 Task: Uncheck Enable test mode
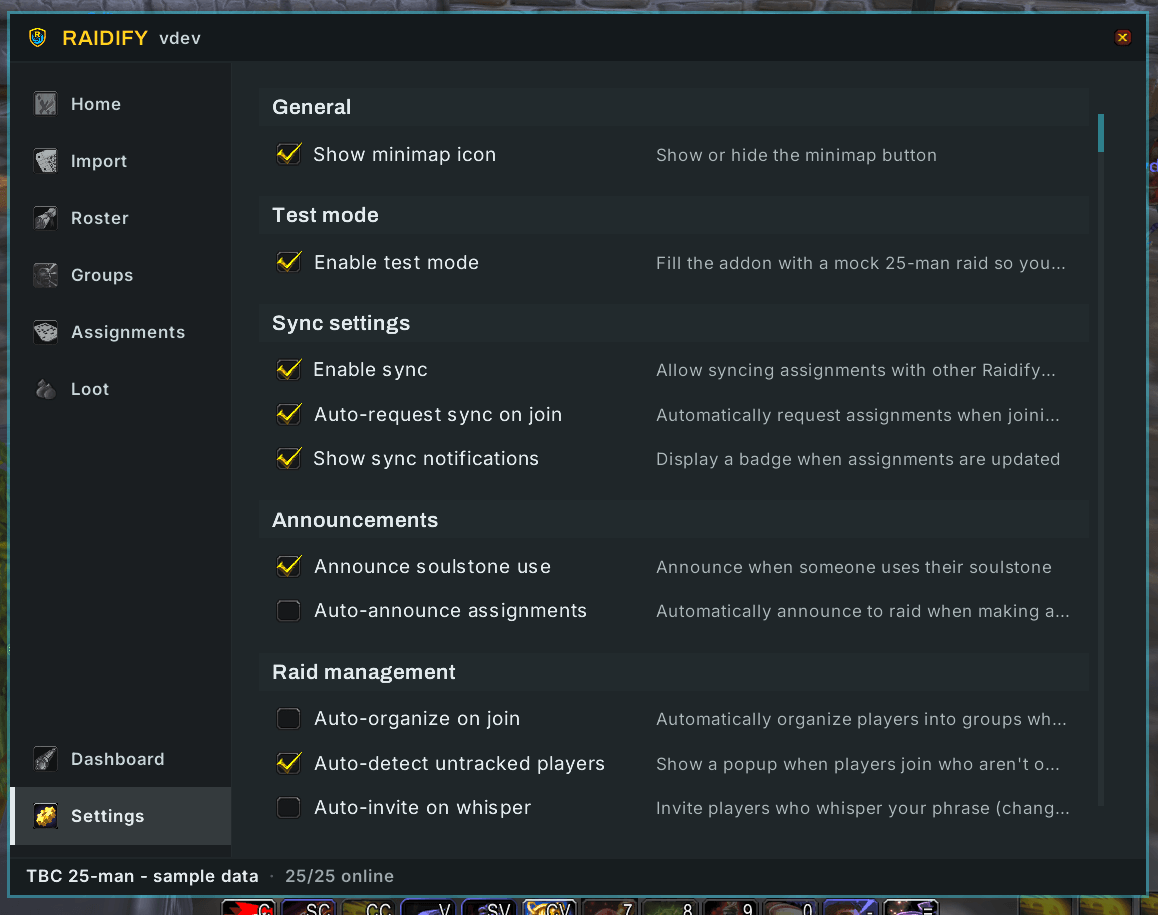pyautogui.click(x=288, y=262)
